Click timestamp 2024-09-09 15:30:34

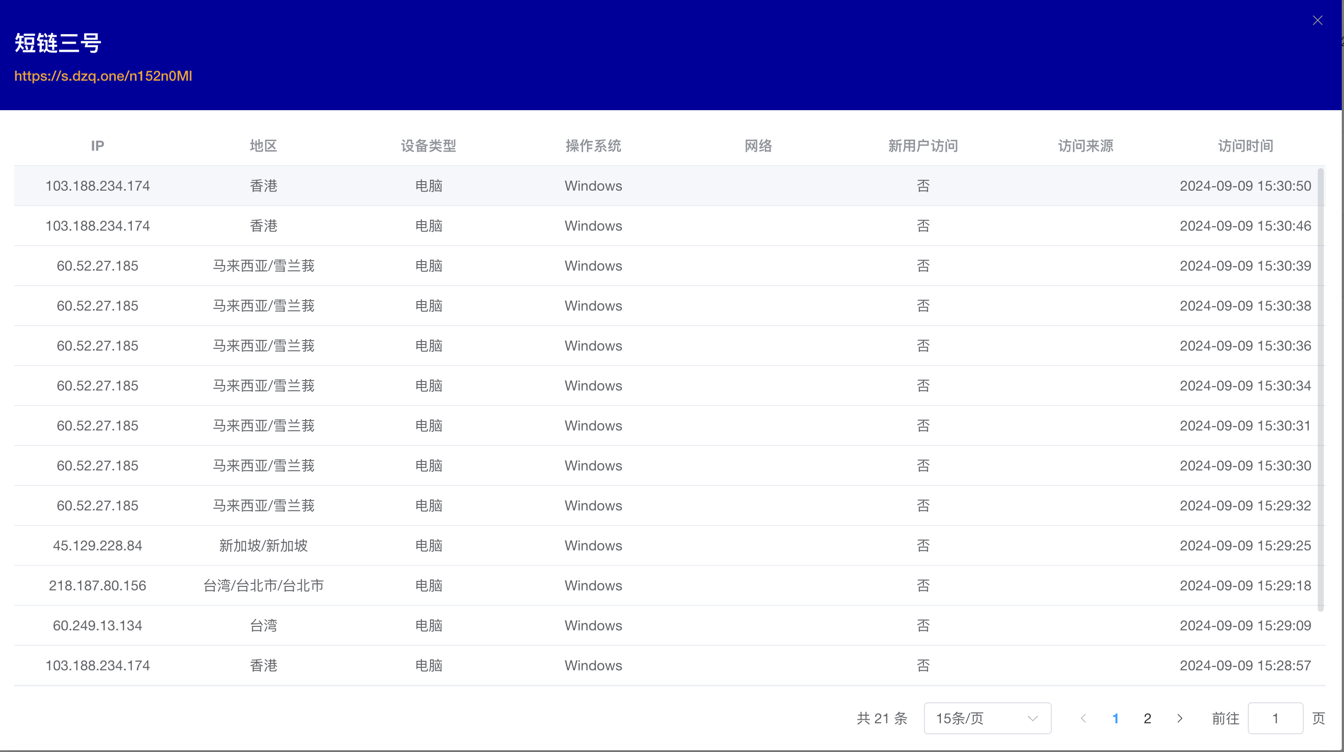(1245, 386)
